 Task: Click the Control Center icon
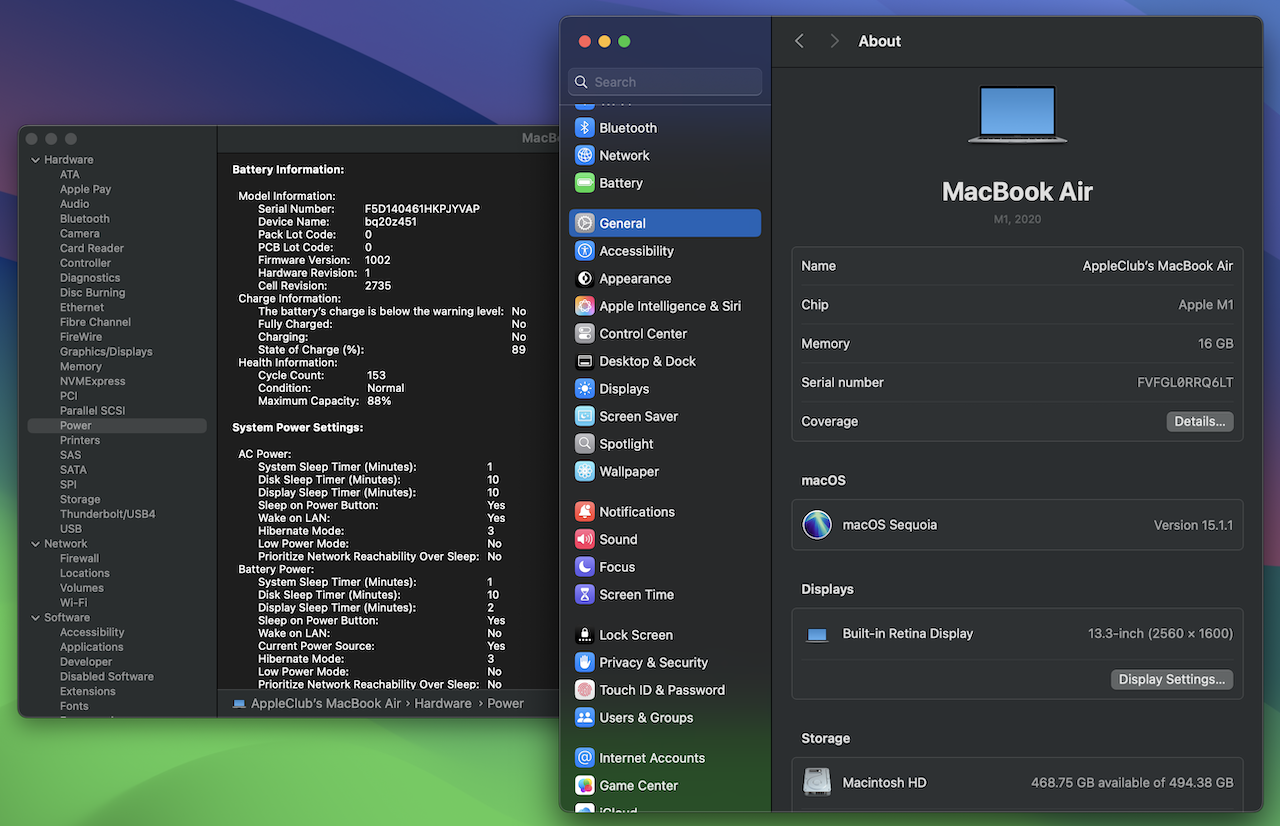[x=585, y=334]
